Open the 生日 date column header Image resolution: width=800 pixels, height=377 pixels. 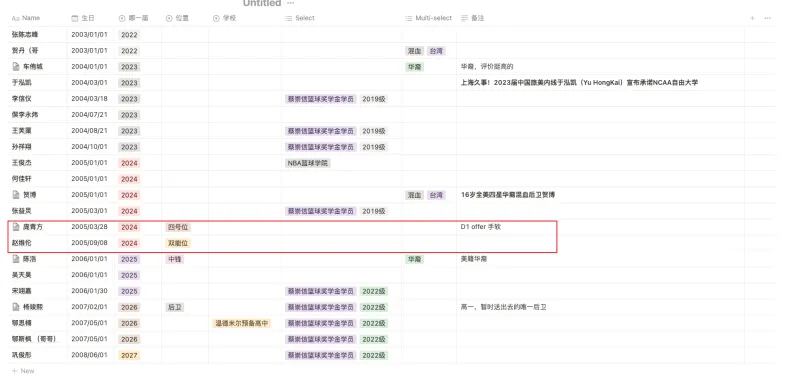(x=83, y=18)
